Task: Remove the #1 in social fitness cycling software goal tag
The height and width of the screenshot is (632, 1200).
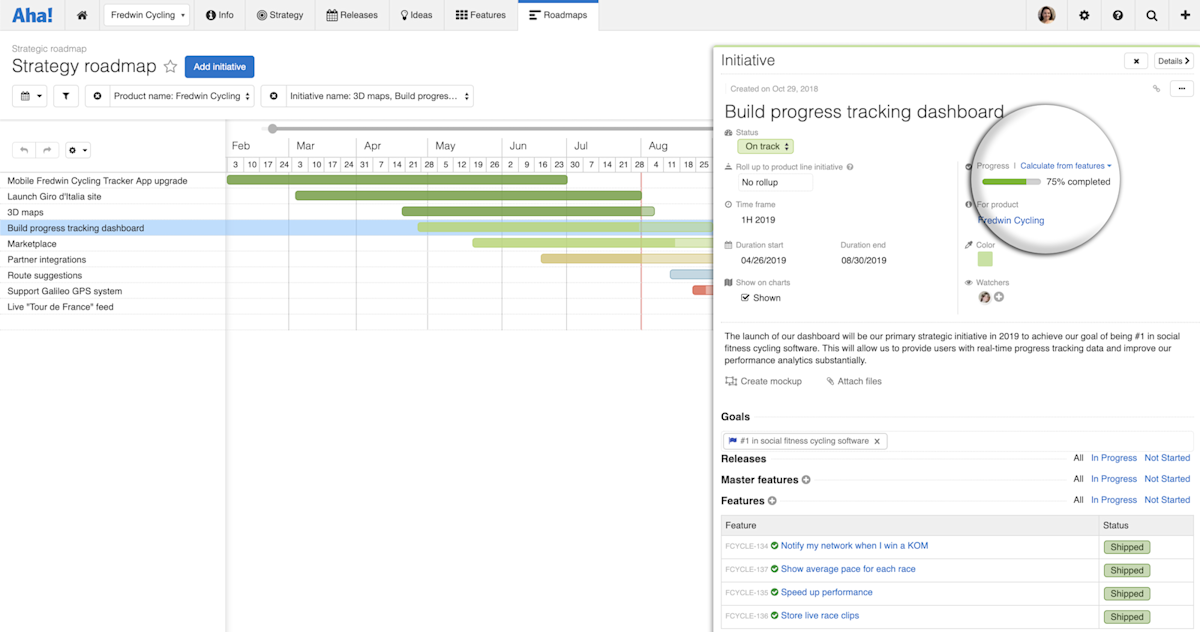Action: pos(877,440)
